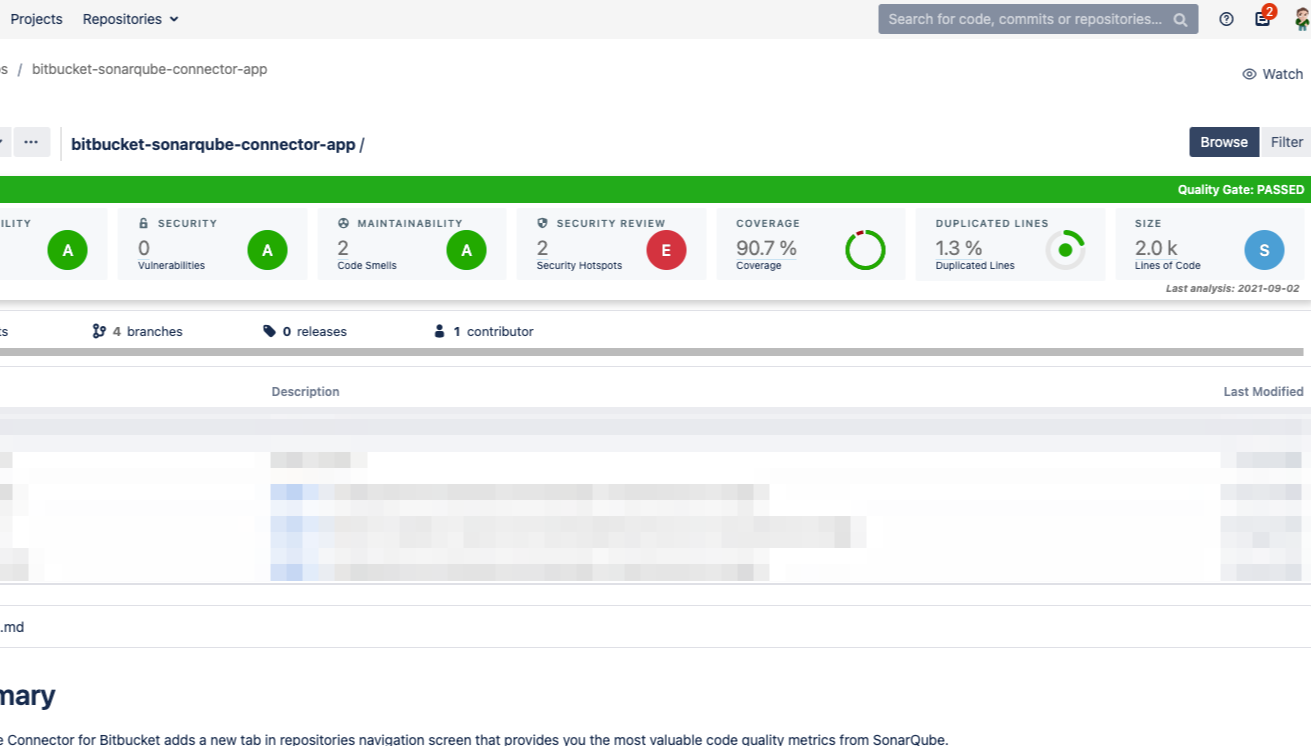1311x746 pixels.
Task: Focus the code search input field
Action: point(1025,19)
